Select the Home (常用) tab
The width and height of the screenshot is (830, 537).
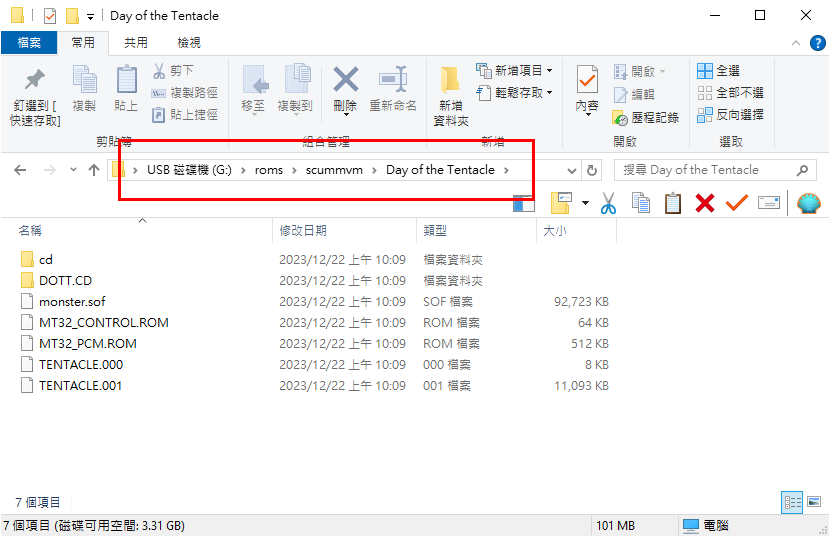click(83, 42)
